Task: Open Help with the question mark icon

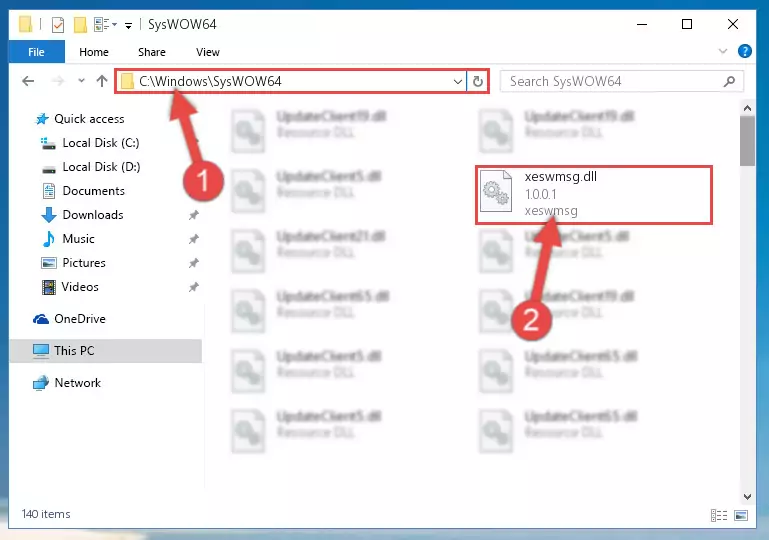Action: 744,51
